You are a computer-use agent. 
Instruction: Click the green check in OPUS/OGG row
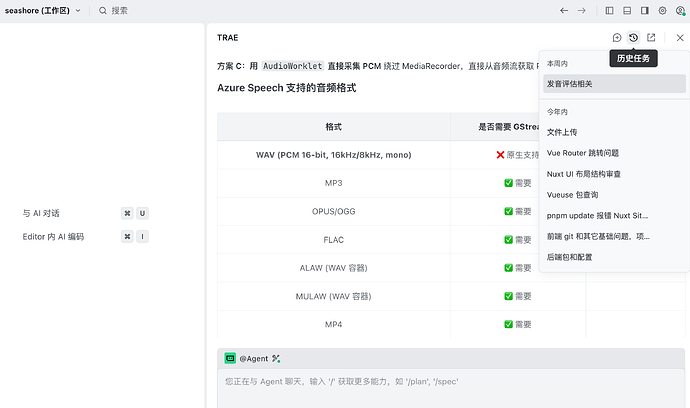(x=508, y=211)
